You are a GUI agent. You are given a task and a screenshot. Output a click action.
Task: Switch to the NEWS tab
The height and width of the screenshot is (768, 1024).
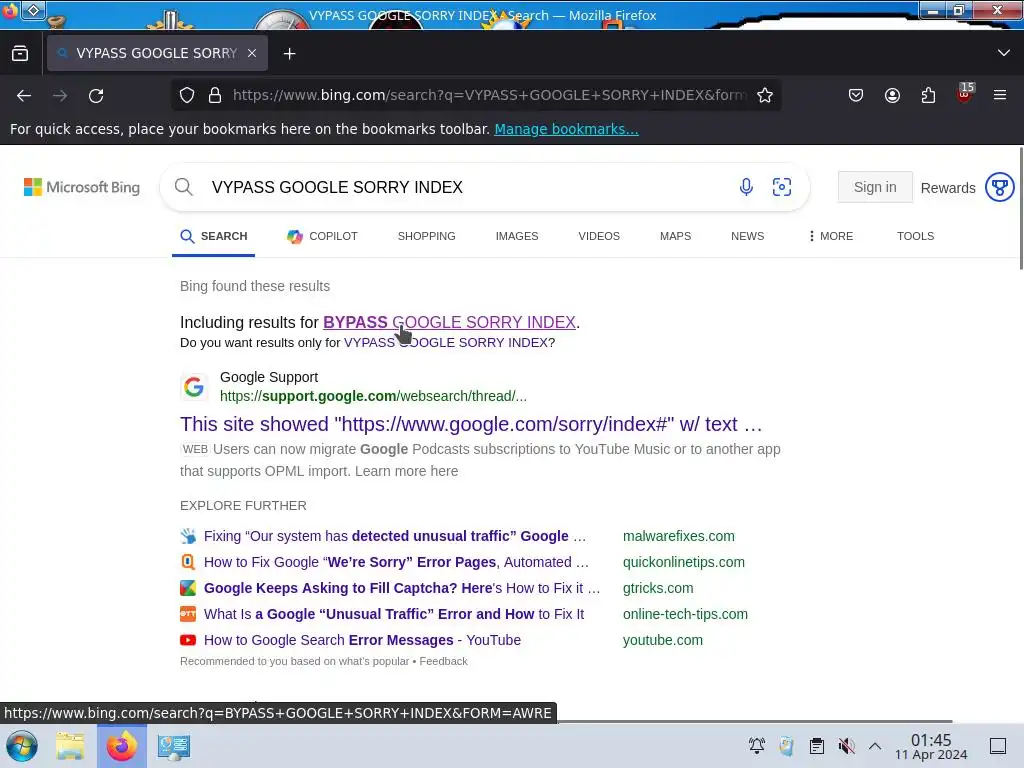747,236
